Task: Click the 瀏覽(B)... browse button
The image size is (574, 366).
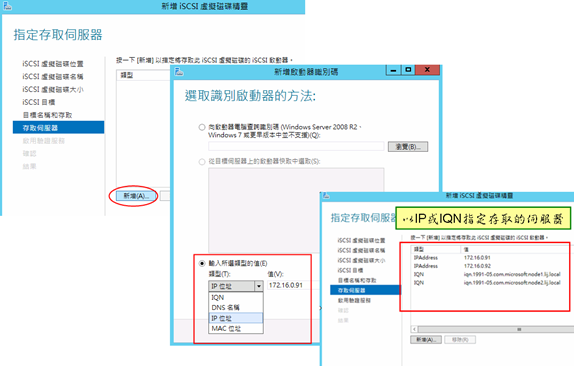Action: 408,146
